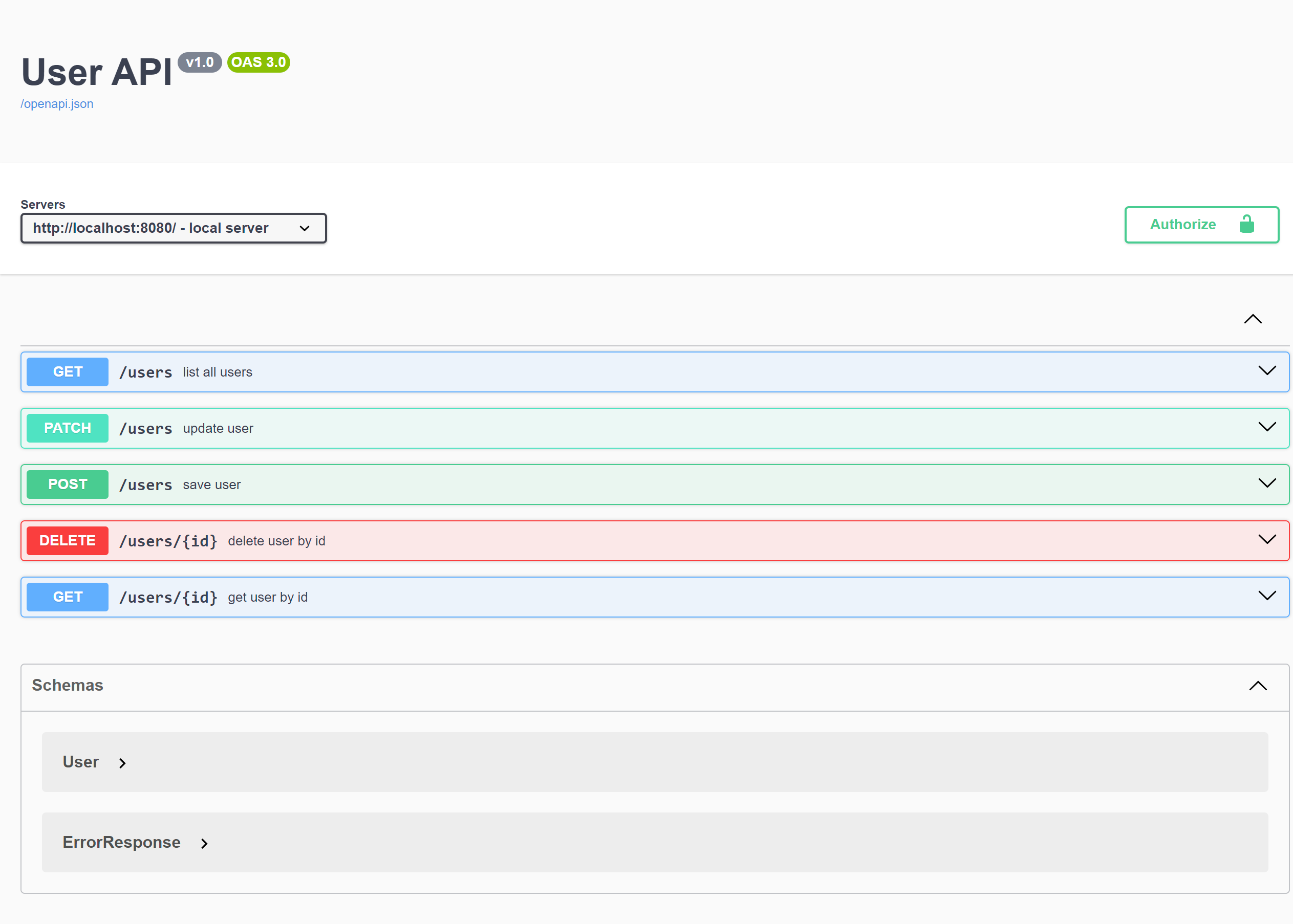Select the 'list all users' description text
The height and width of the screenshot is (924, 1293).
click(218, 372)
